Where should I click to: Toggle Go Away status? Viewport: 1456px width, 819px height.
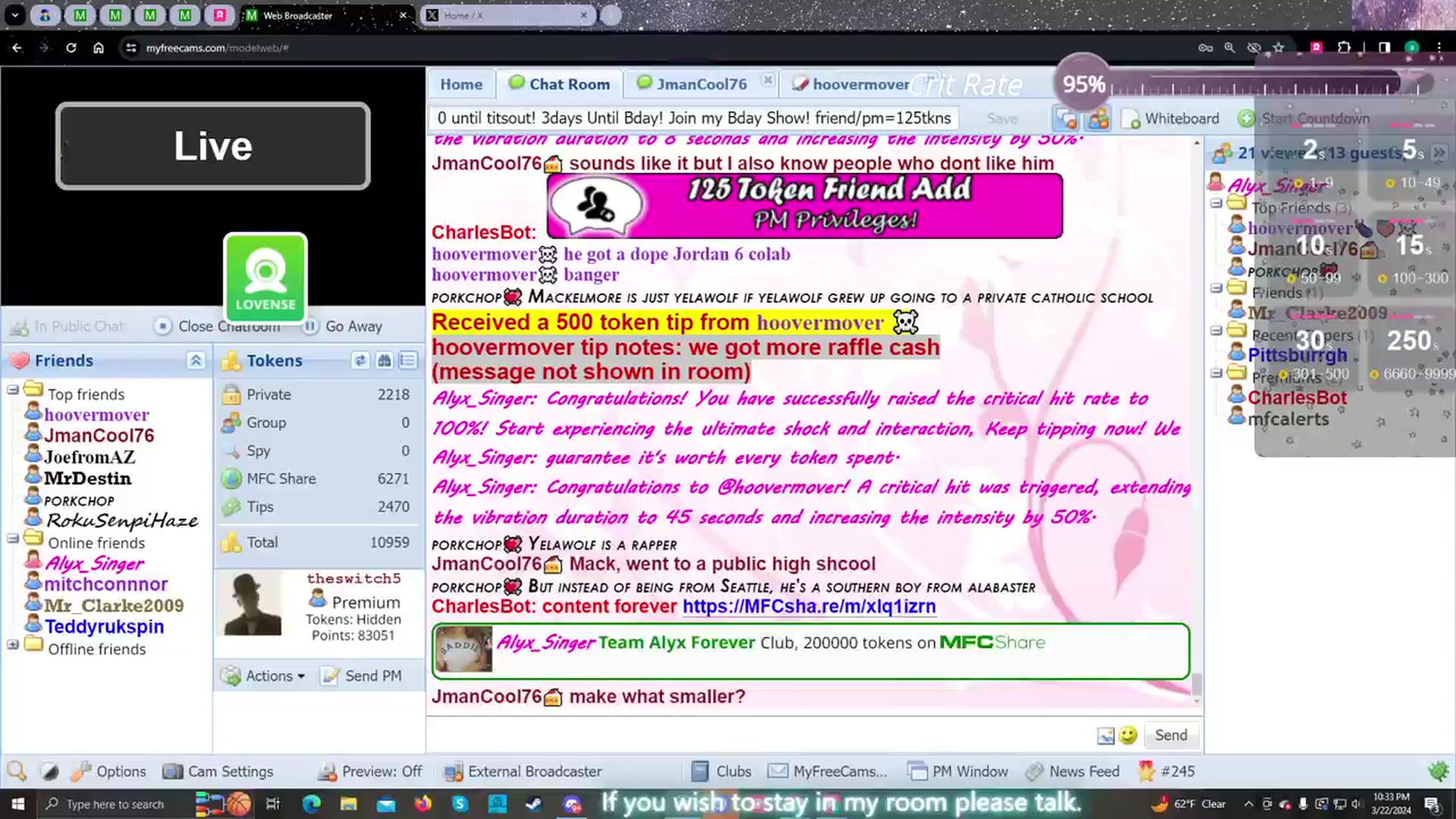point(343,326)
